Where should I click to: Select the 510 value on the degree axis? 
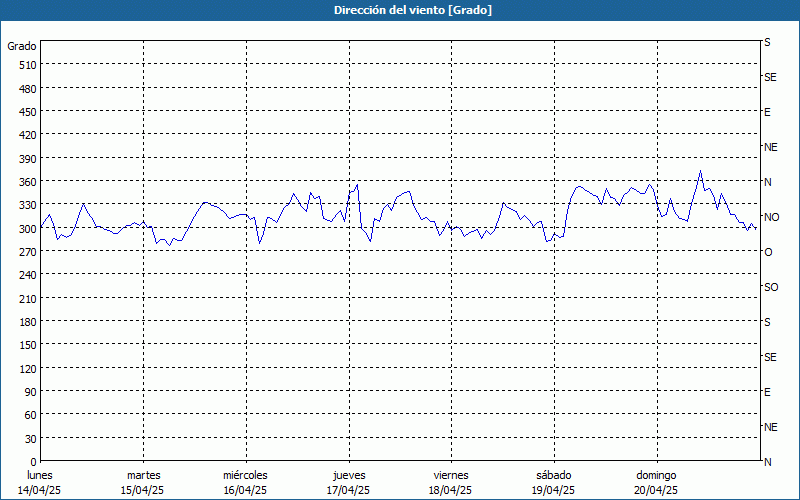click(x=29, y=65)
